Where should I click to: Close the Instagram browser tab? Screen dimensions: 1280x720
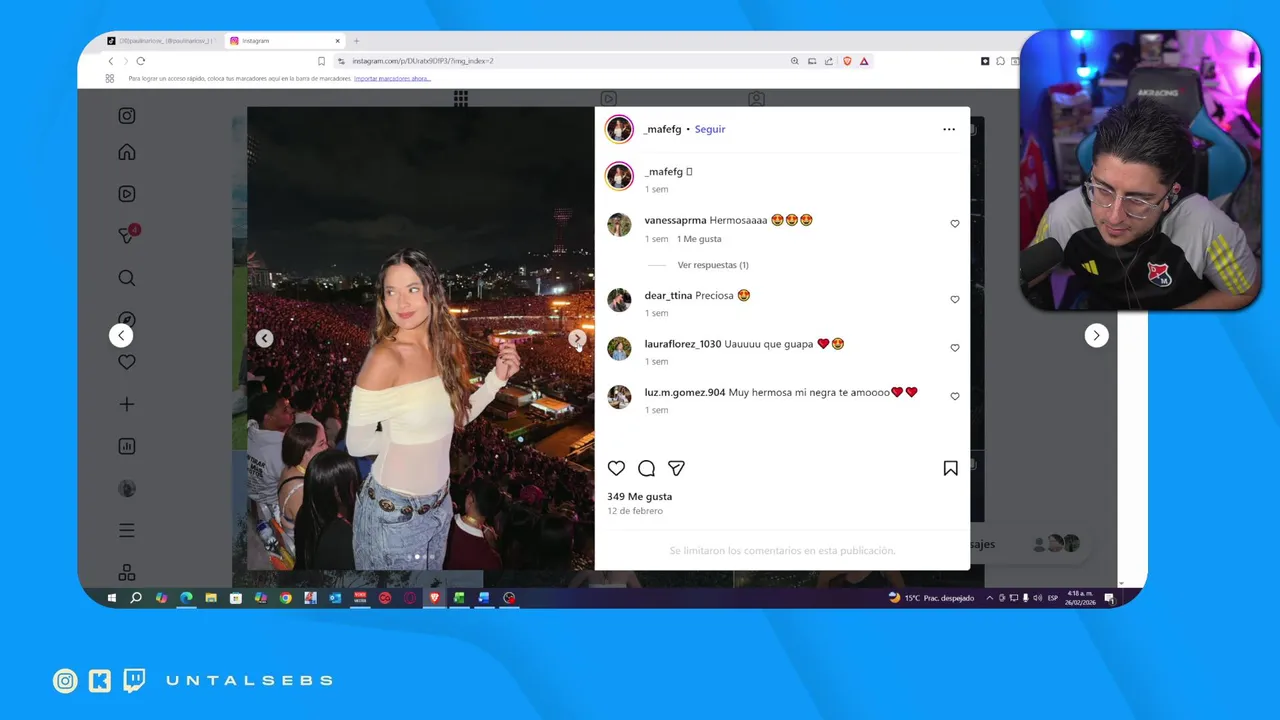[x=338, y=41]
